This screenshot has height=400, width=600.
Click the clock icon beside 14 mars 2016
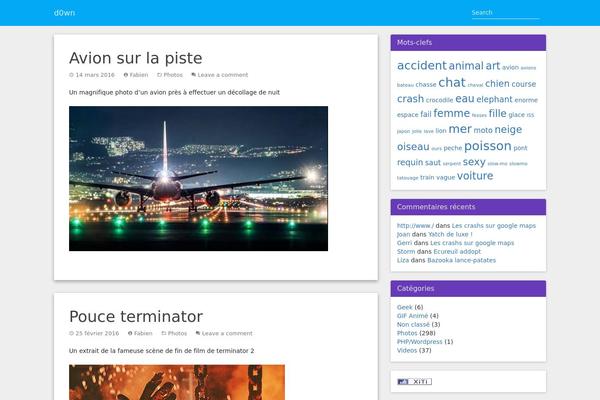point(71,75)
